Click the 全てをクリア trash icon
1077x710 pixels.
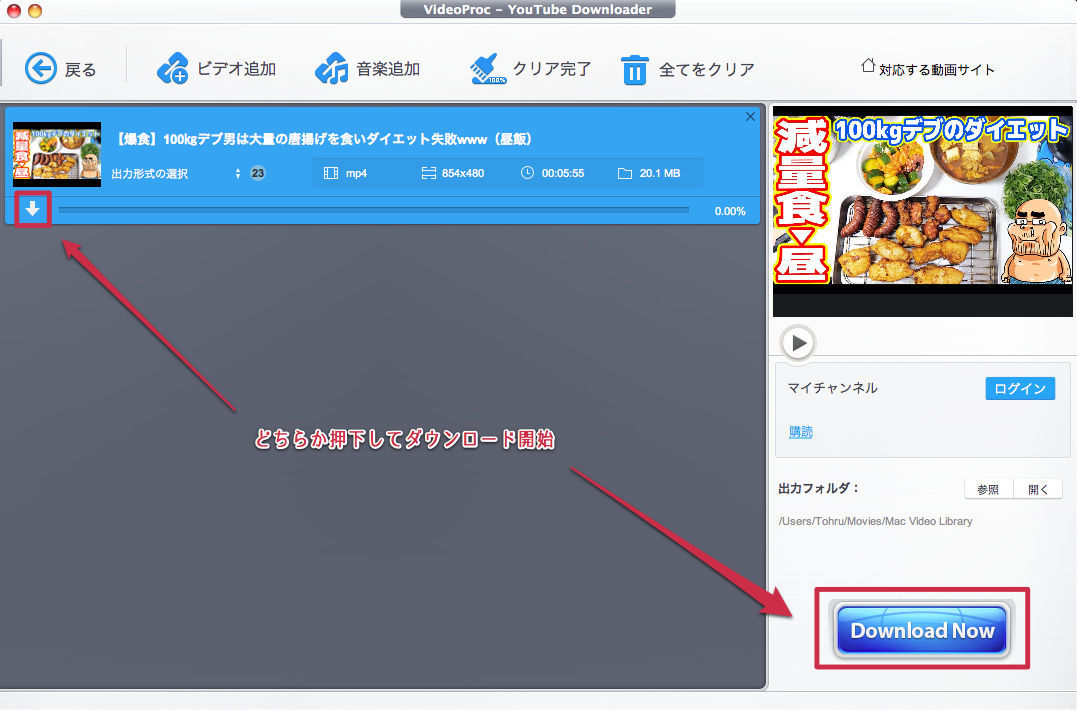[635, 70]
